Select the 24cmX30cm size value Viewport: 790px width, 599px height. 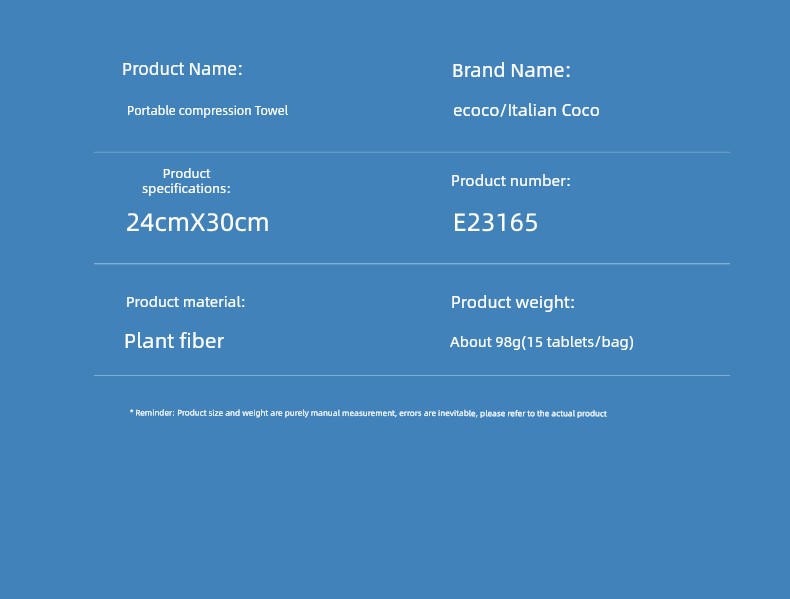[197, 223]
